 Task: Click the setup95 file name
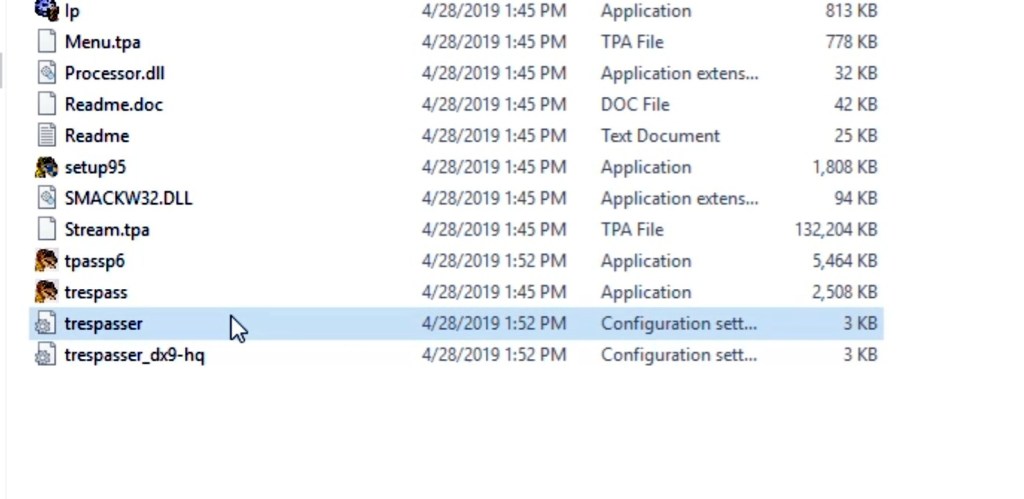(x=95, y=167)
